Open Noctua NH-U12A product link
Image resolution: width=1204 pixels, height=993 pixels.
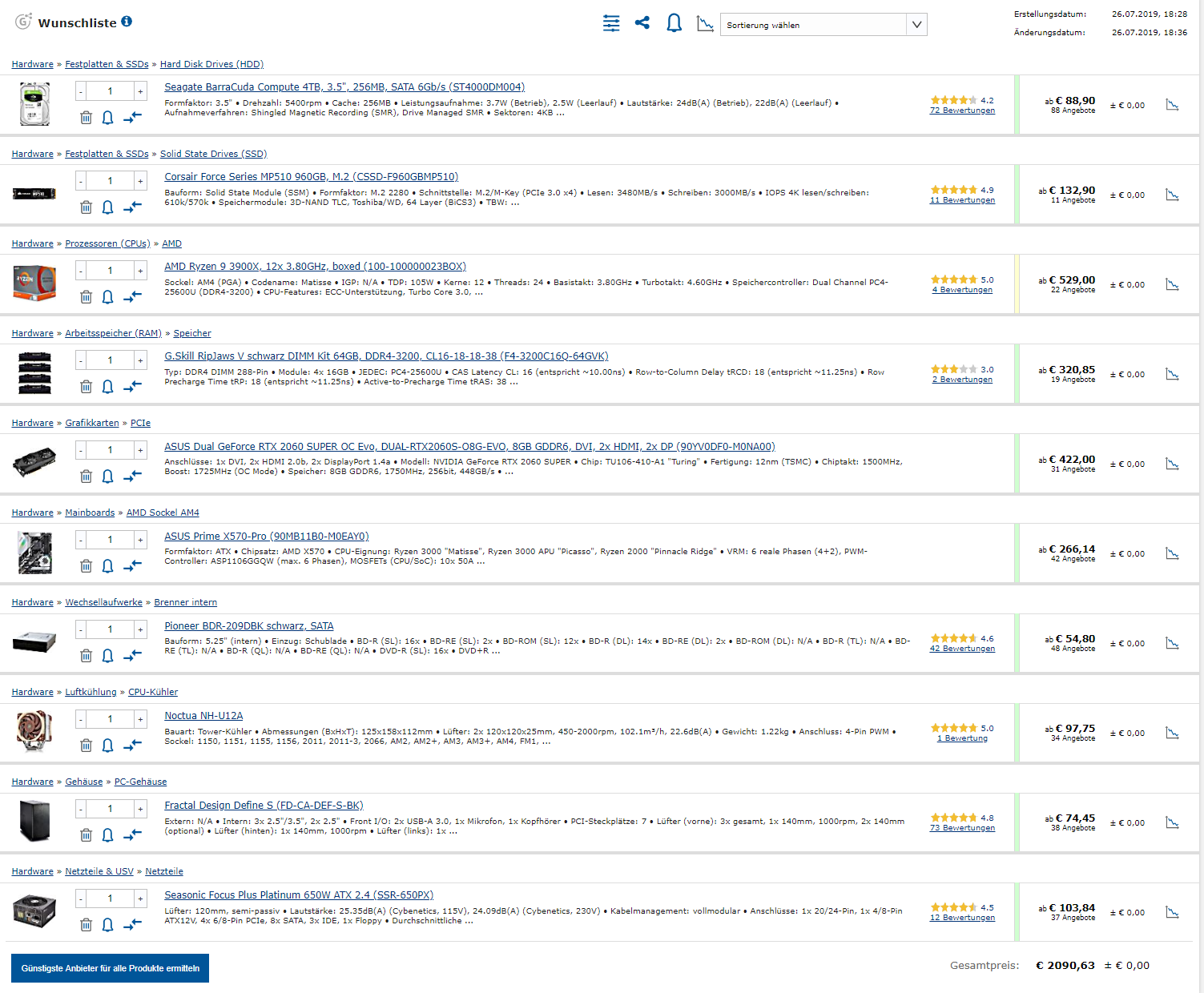[x=203, y=716]
